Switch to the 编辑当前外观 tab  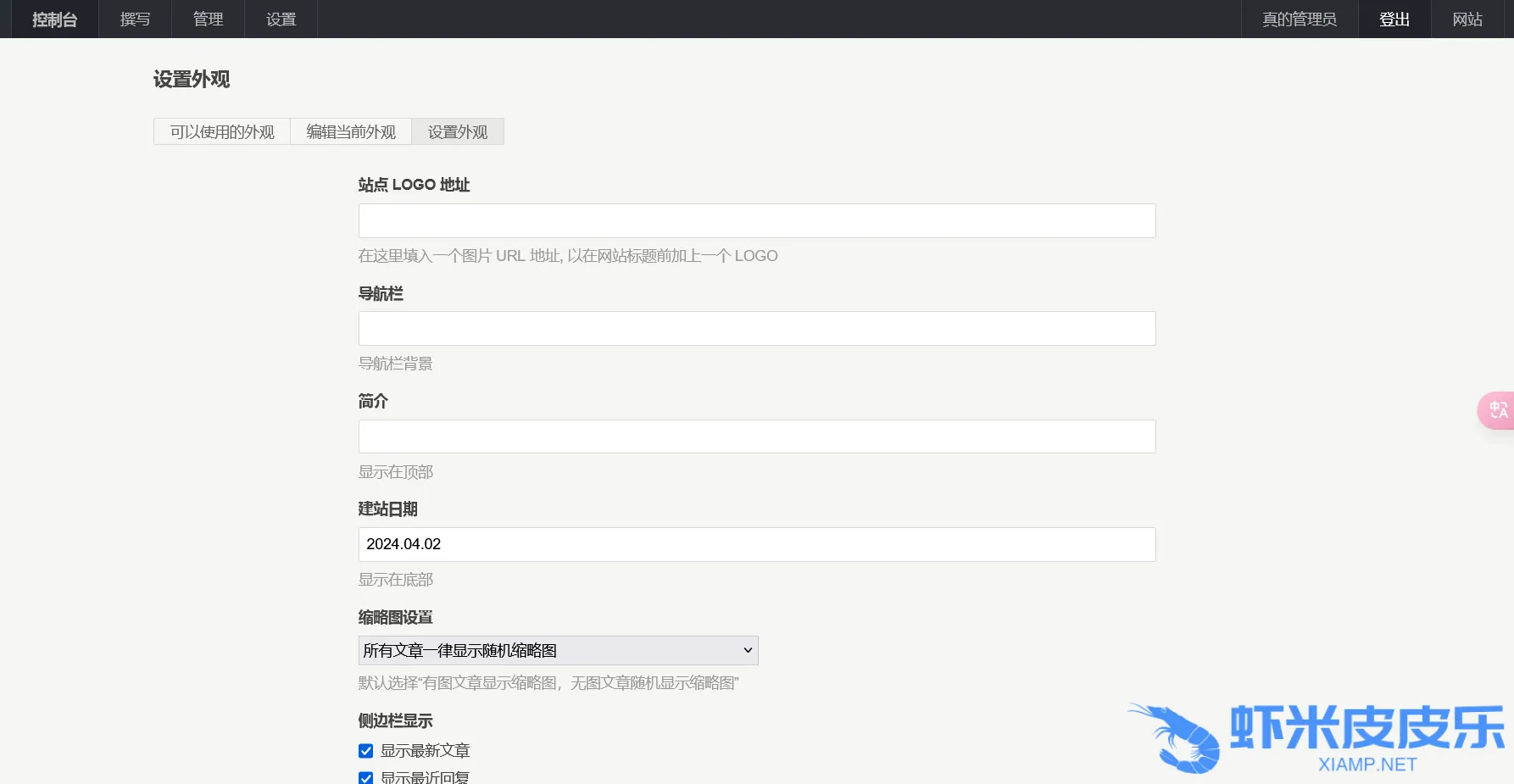click(x=351, y=132)
